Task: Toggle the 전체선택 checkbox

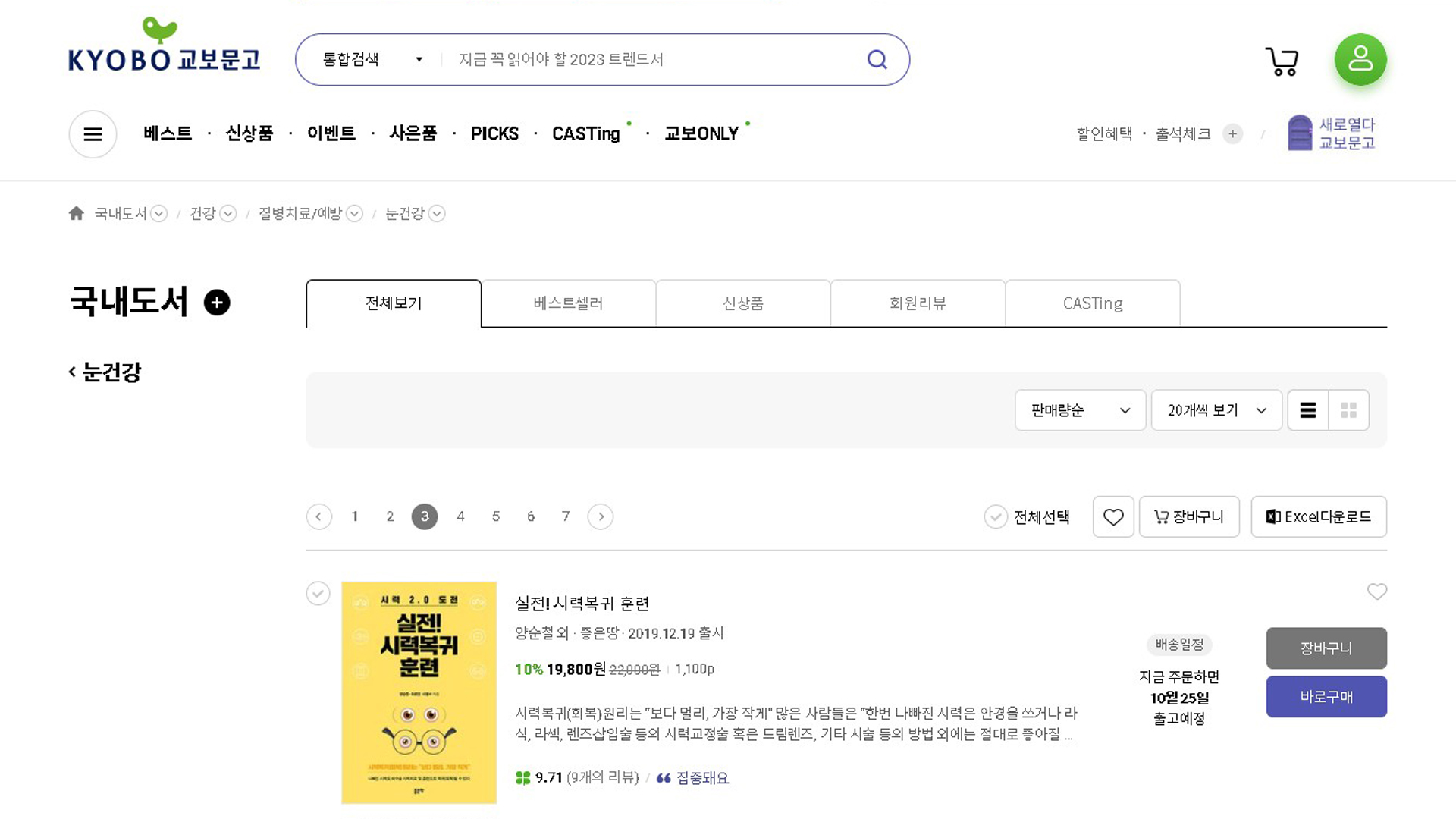Action: (x=996, y=517)
